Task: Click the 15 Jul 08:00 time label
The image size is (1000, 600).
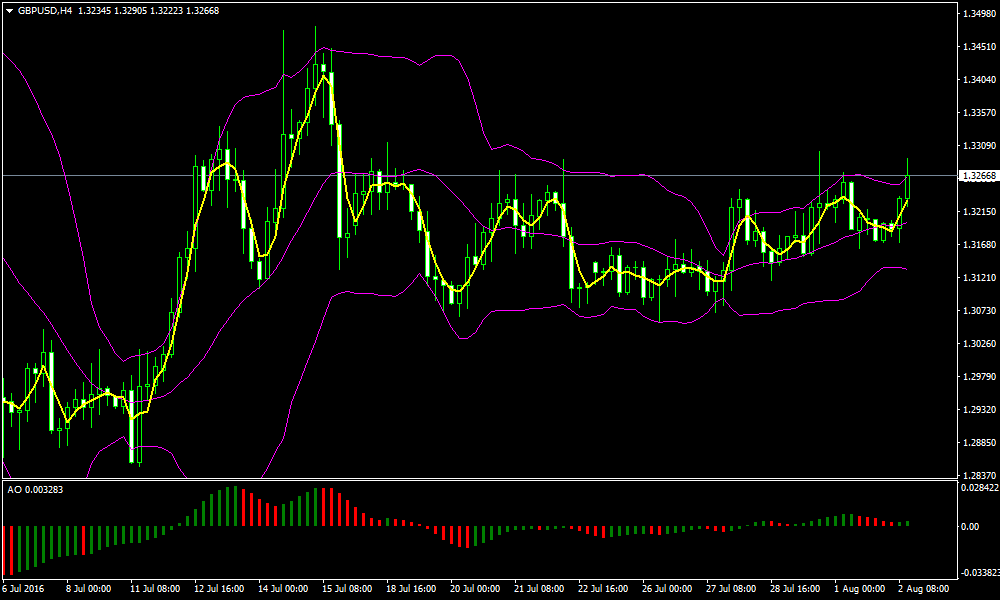Action: (347, 589)
